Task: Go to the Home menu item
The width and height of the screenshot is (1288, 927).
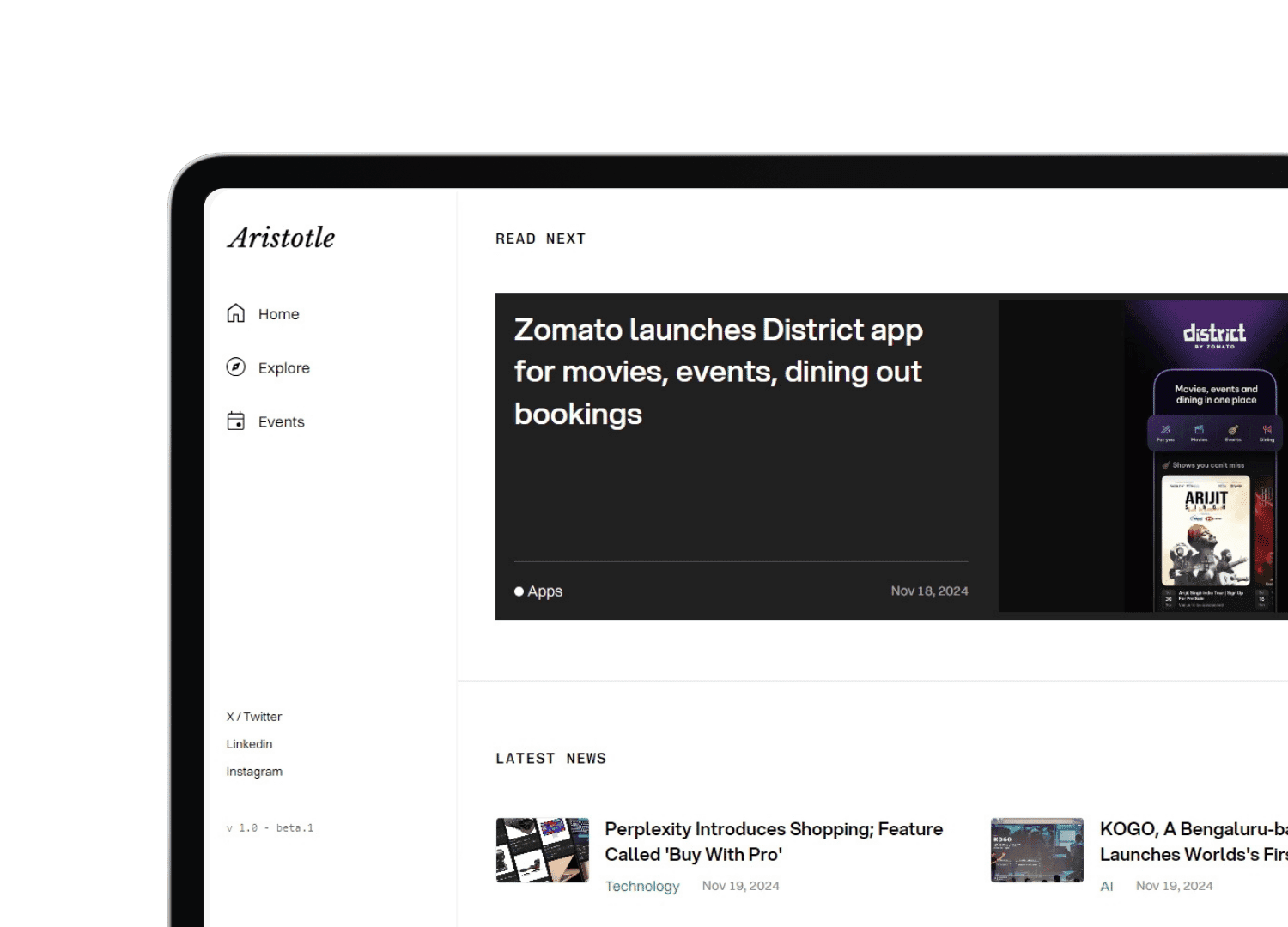Action: pos(278,314)
